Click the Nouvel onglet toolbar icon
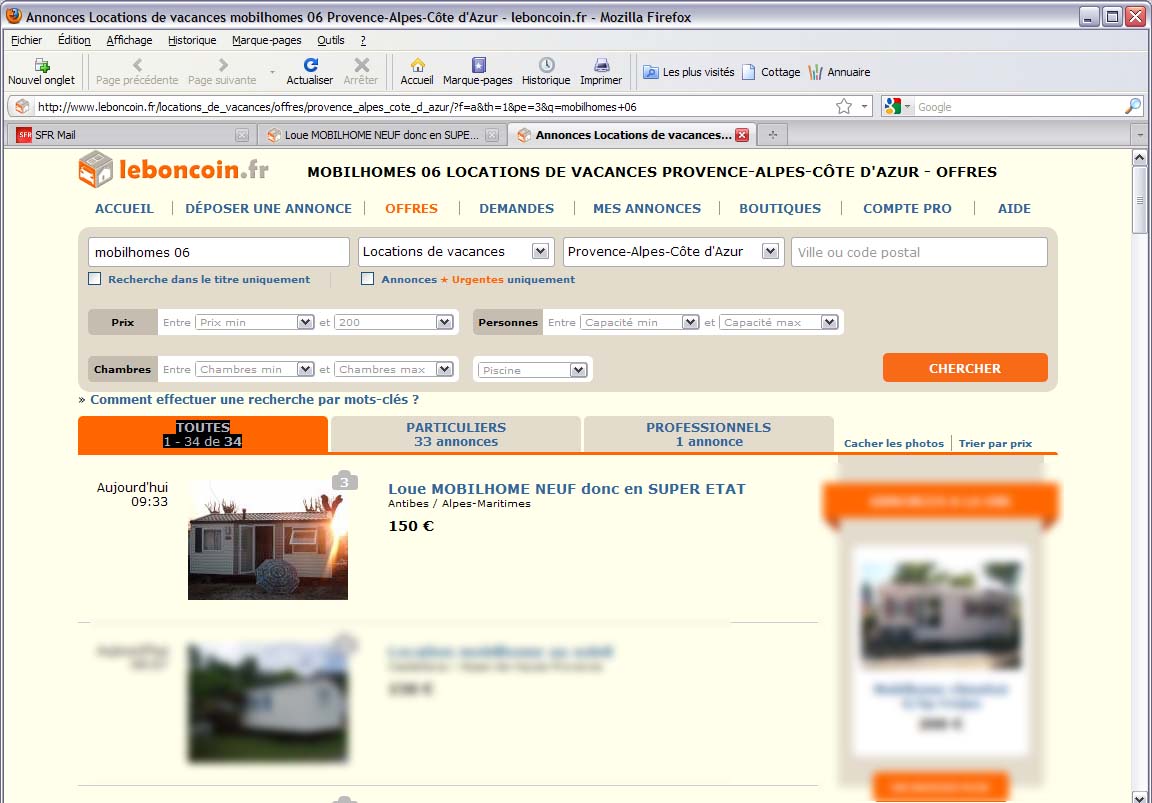1152x803 pixels. coord(41,66)
